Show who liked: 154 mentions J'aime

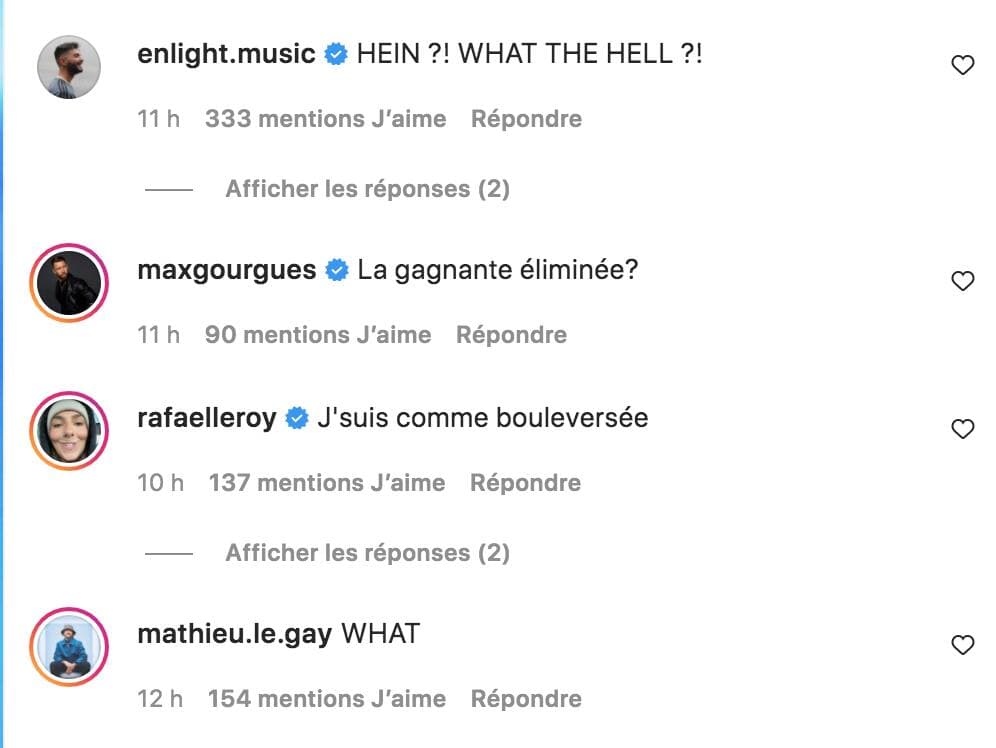point(326,699)
